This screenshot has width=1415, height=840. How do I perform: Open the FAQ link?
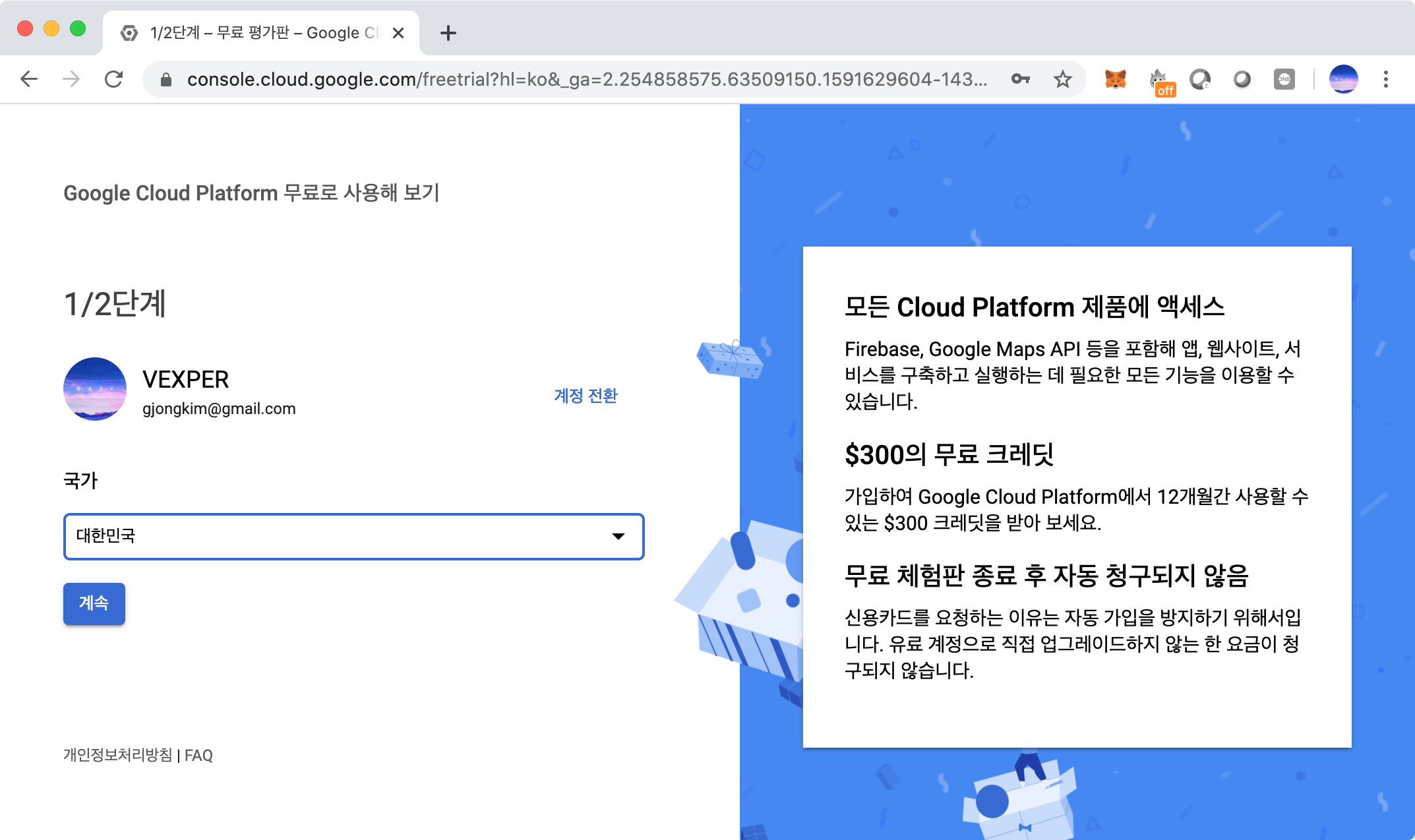point(198,756)
